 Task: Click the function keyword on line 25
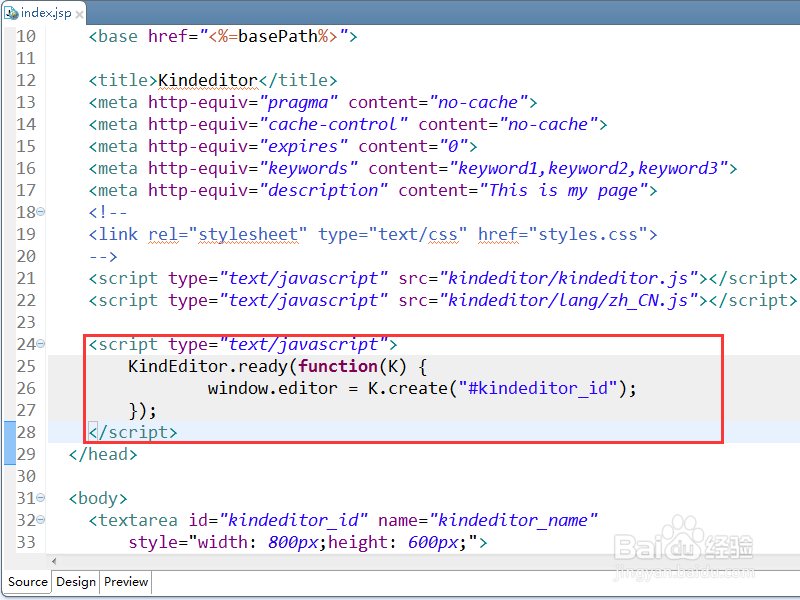click(x=338, y=366)
